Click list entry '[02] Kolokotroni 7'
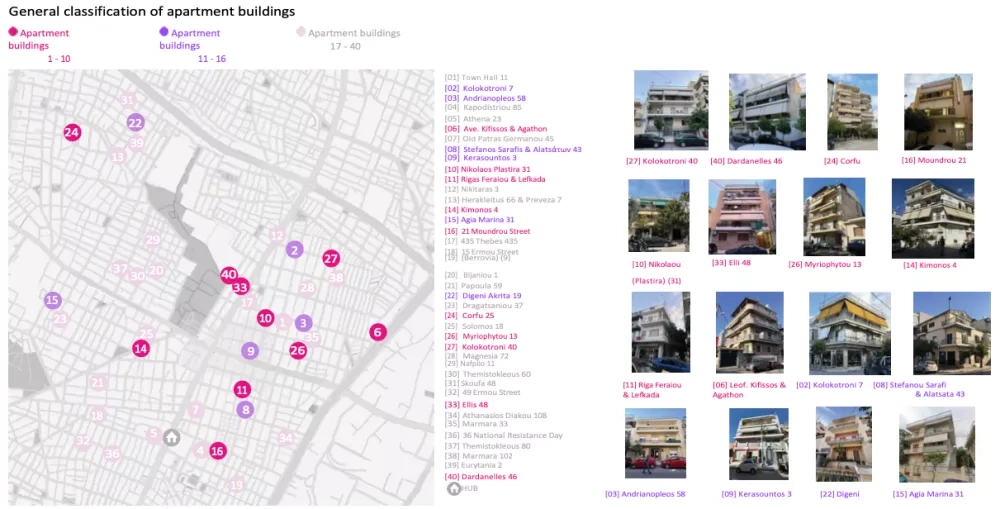Screen dimensions: 1000x509 point(479,88)
